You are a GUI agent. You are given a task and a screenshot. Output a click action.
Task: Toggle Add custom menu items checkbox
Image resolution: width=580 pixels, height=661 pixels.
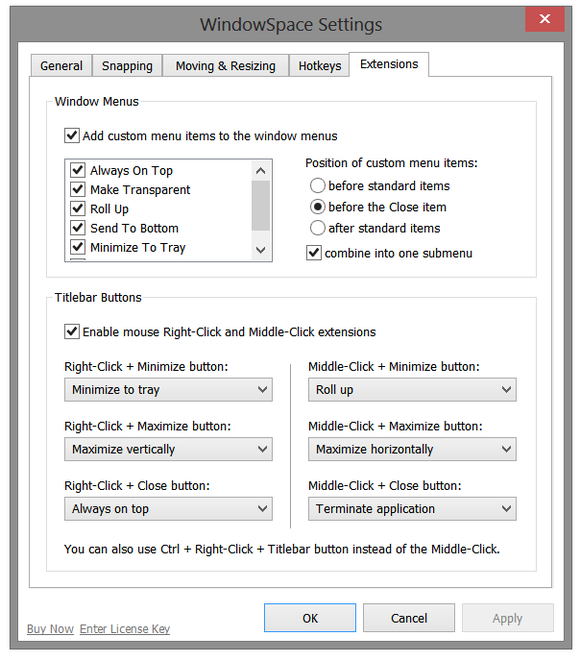pyautogui.click(x=72, y=136)
